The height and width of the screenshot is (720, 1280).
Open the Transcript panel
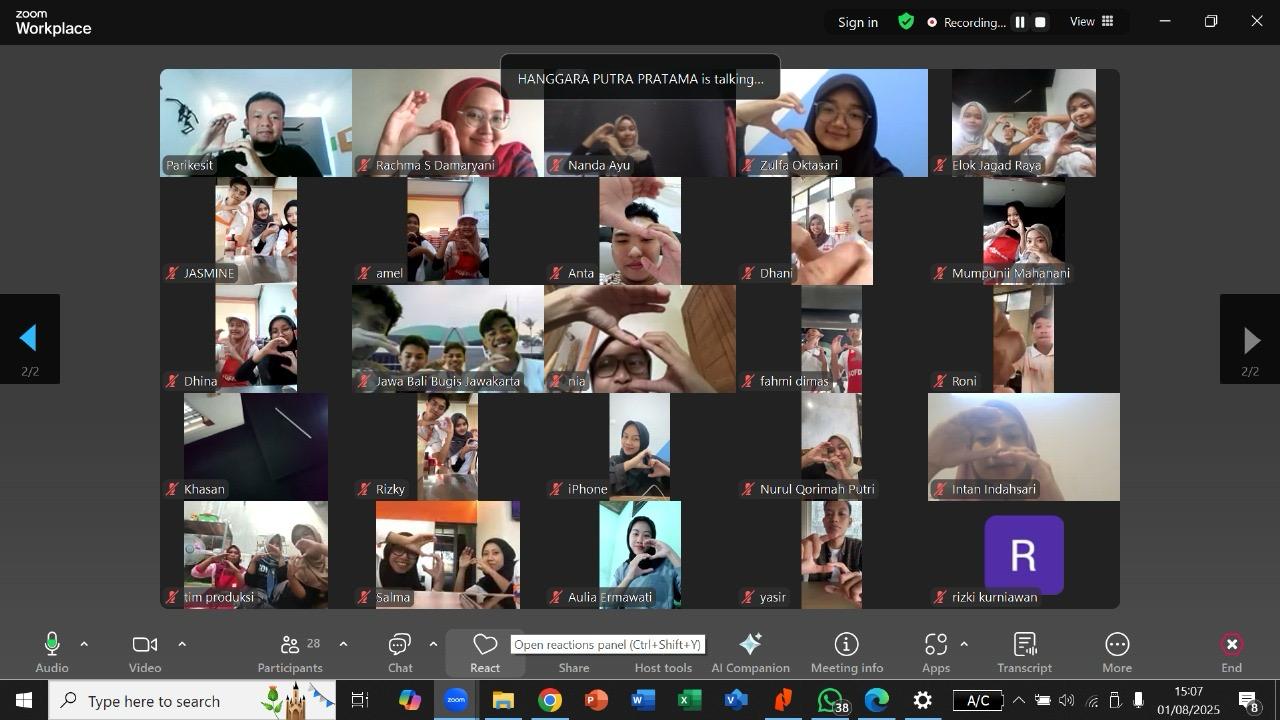click(1024, 652)
